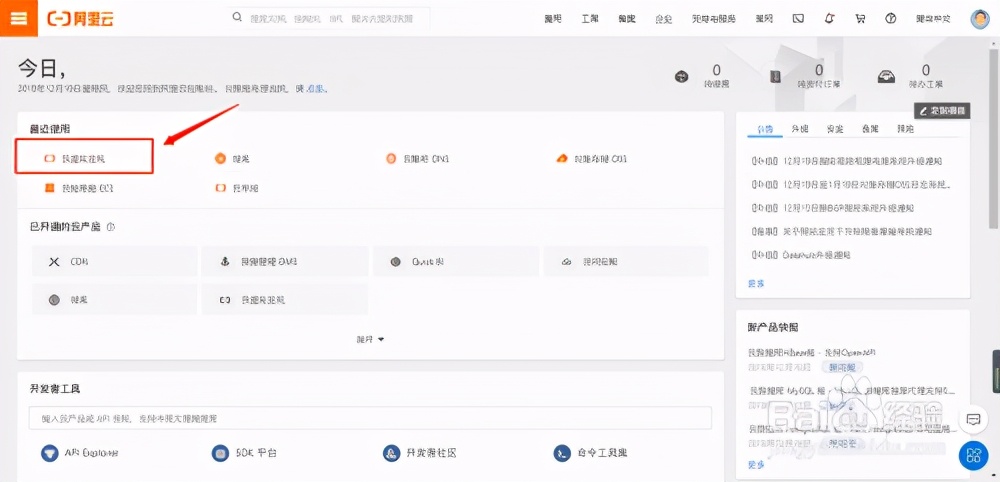Switch to the fourth announcement panel tab
Screen dimensions: 1000x482
(870, 129)
